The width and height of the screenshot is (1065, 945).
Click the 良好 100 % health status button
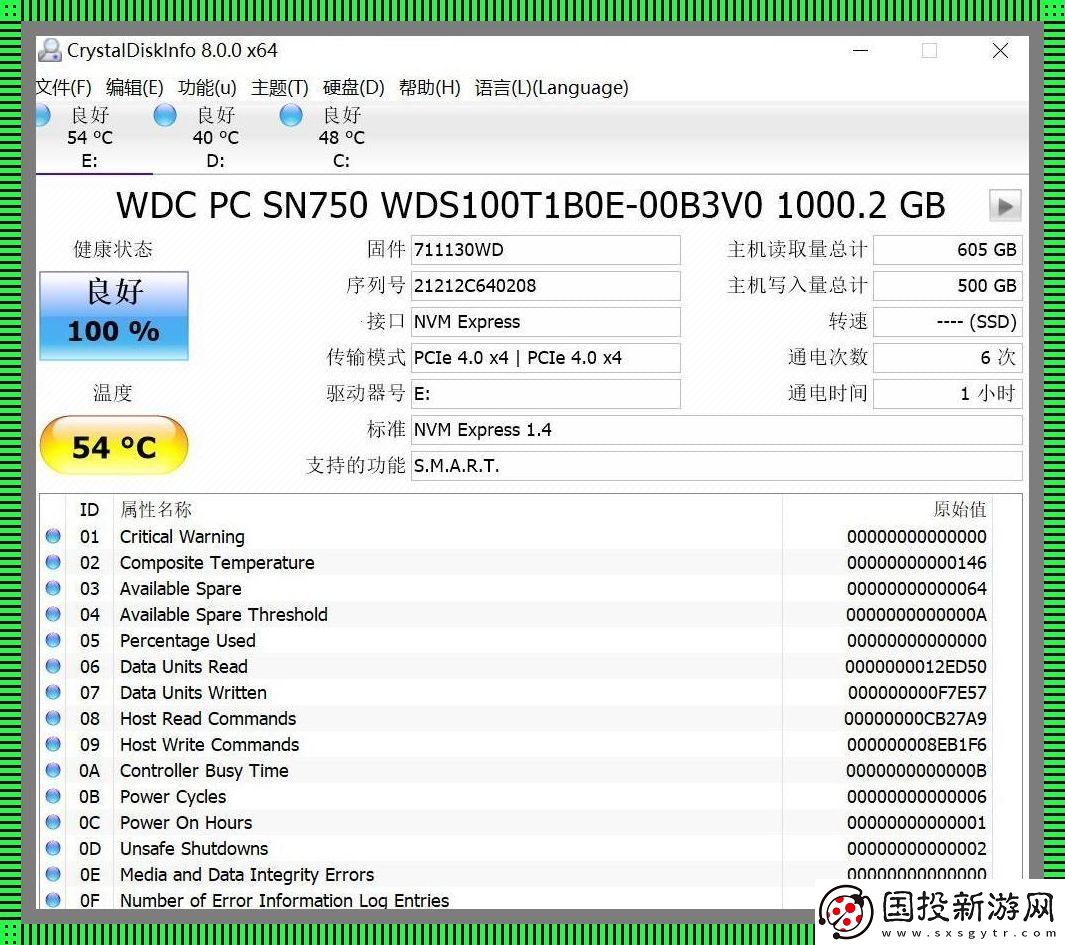pos(114,315)
